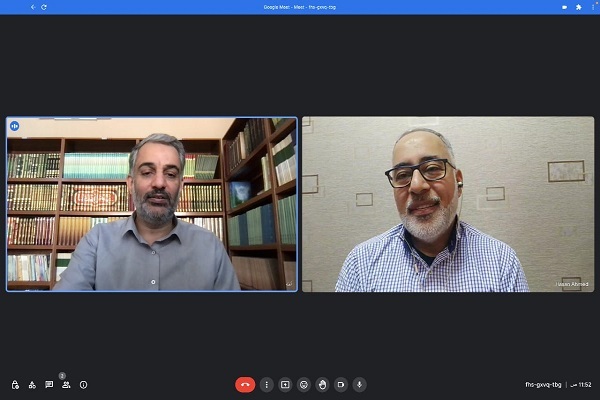Click the blue audio indicator on left tile
This screenshot has width=600, height=400.
tap(15, 126)
